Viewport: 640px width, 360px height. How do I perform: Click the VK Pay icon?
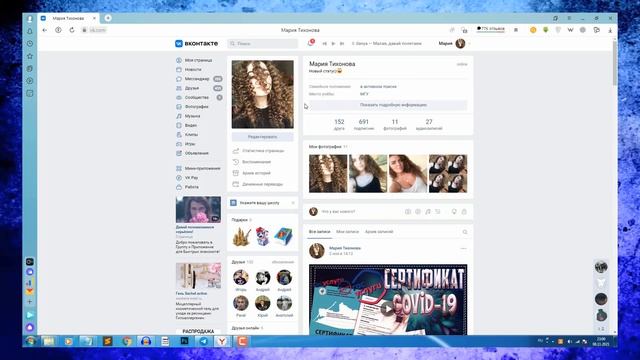coord(179,178)
